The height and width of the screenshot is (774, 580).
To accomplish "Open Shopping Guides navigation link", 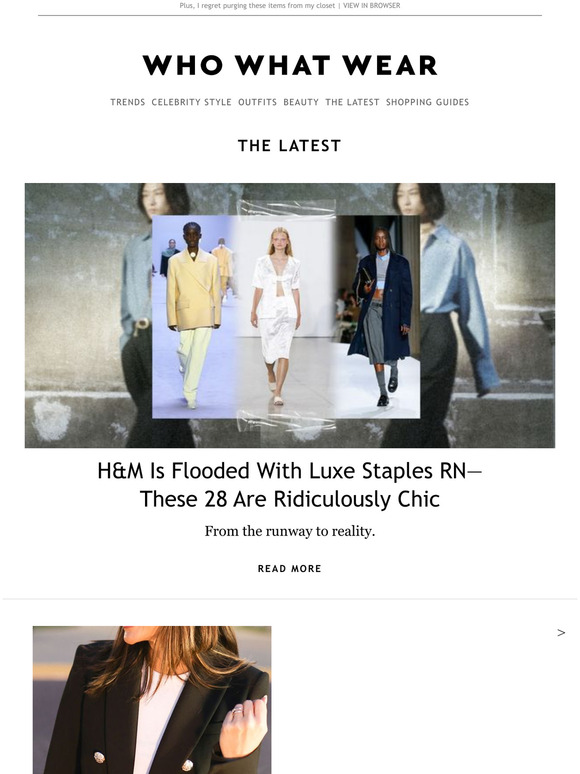I will (x=427, y=102).
